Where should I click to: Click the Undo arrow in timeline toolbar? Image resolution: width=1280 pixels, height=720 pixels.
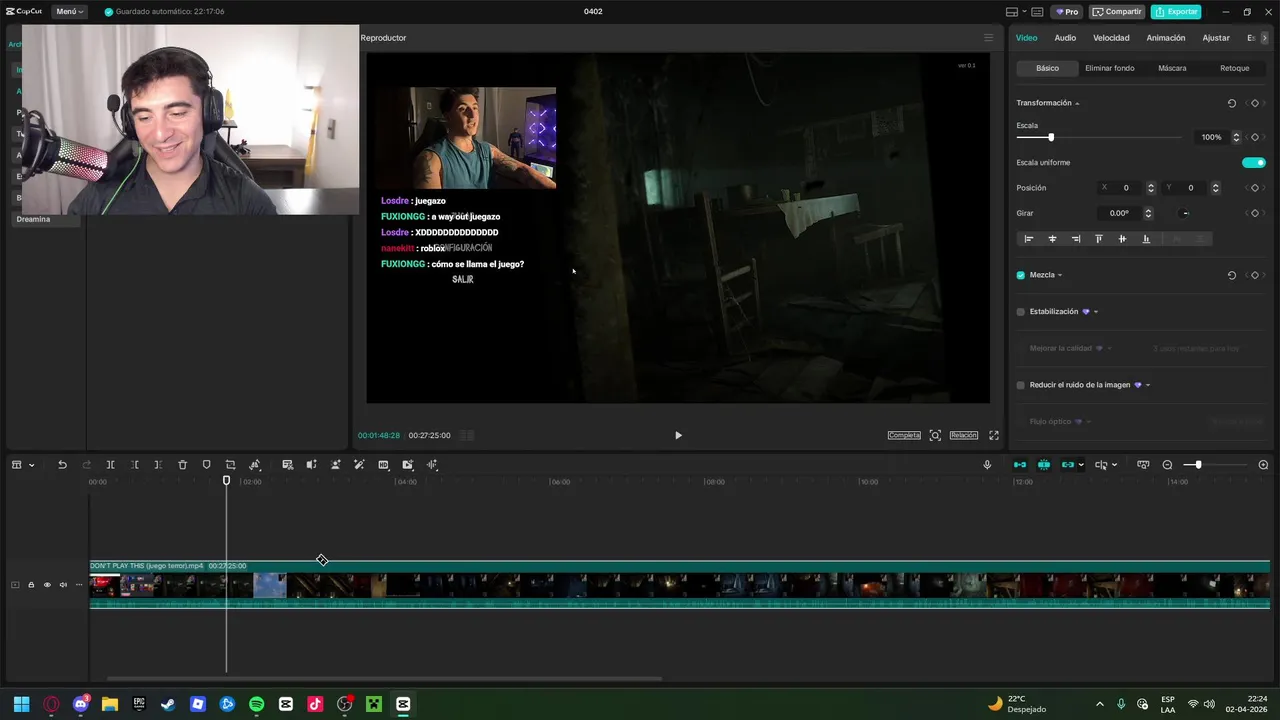point(62,465)
